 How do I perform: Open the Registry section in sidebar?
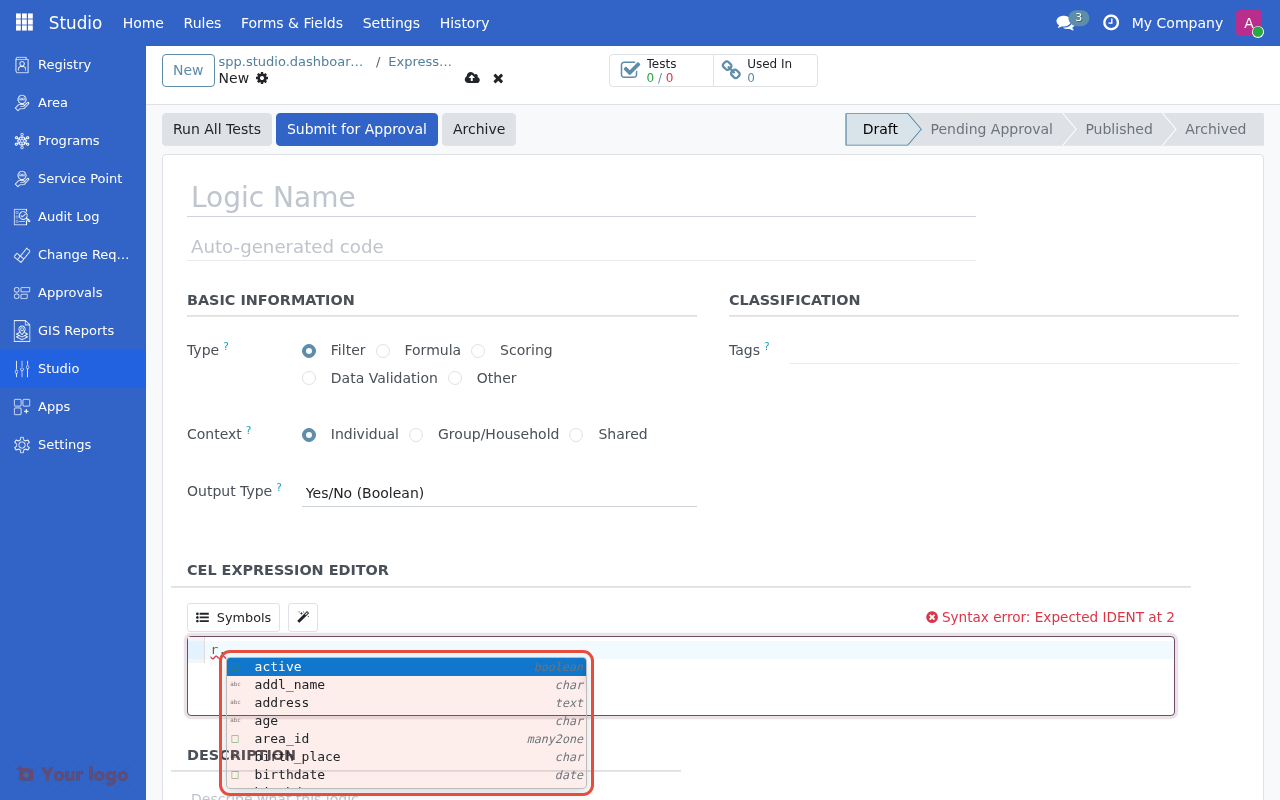click(x=62, y=64)
